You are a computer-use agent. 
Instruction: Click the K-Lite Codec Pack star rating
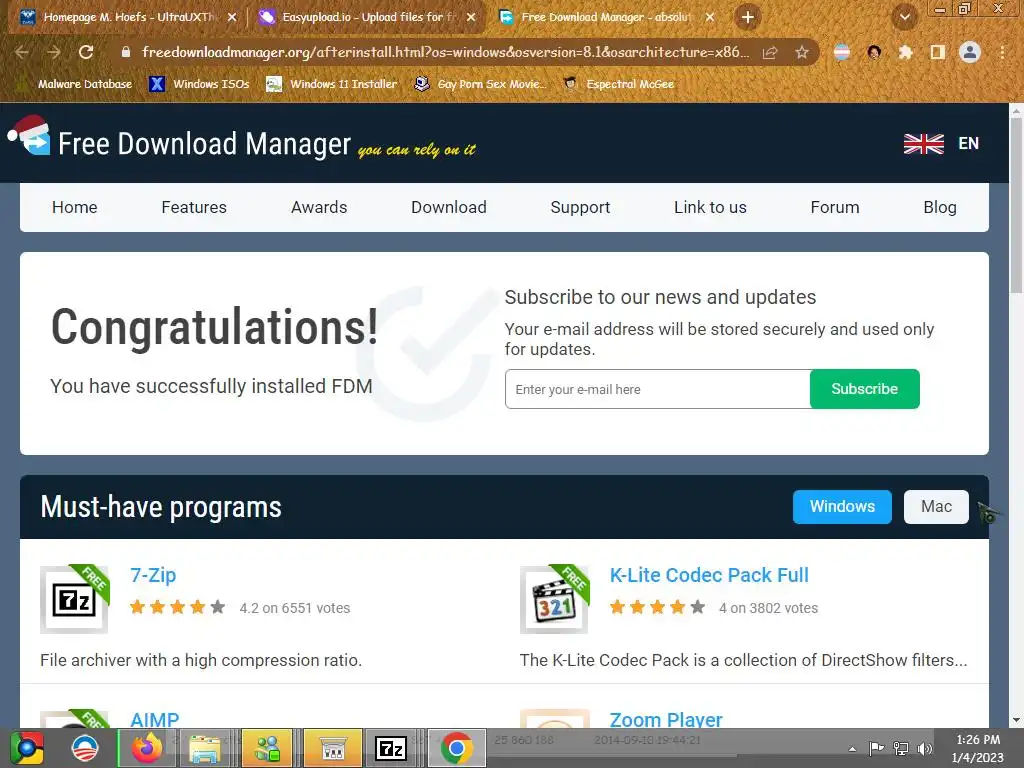658,608
